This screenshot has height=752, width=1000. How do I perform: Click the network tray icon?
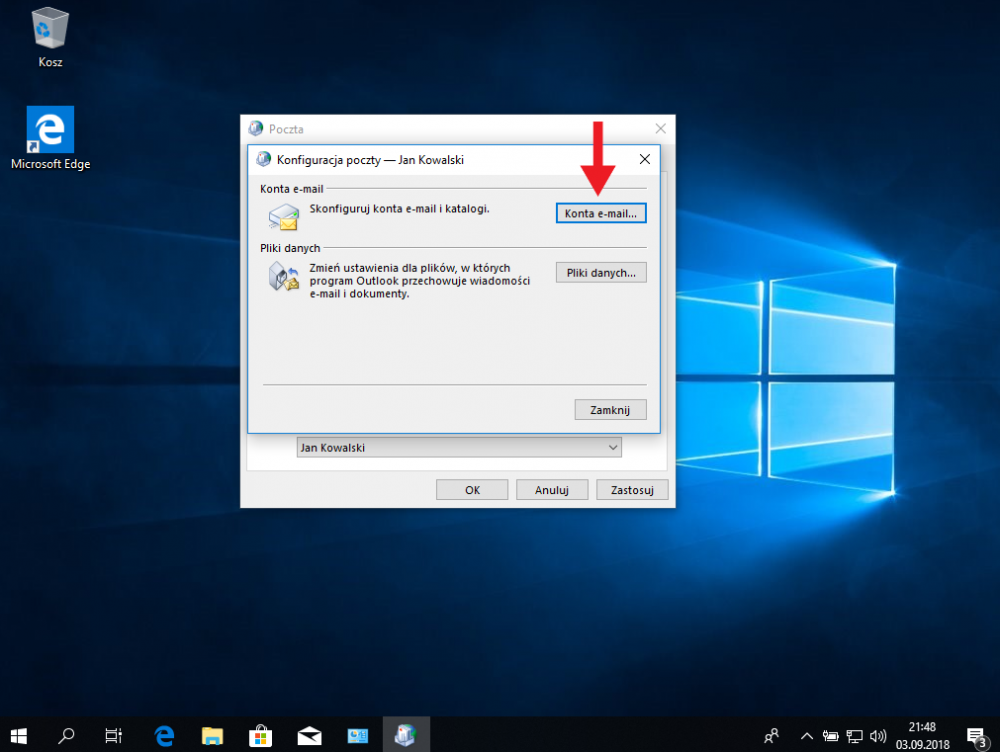click(x=854, y=736)
